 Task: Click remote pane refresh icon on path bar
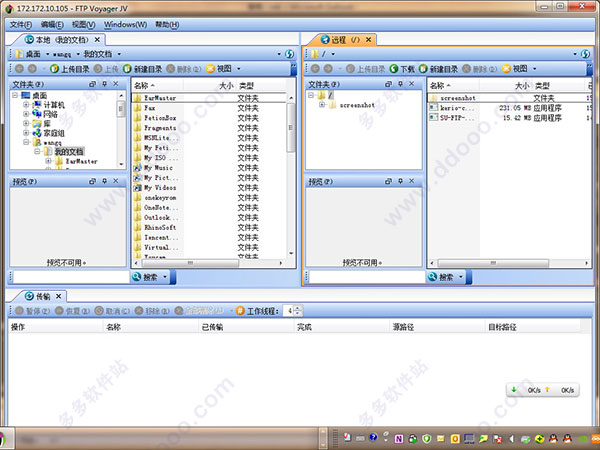point(585,54)
